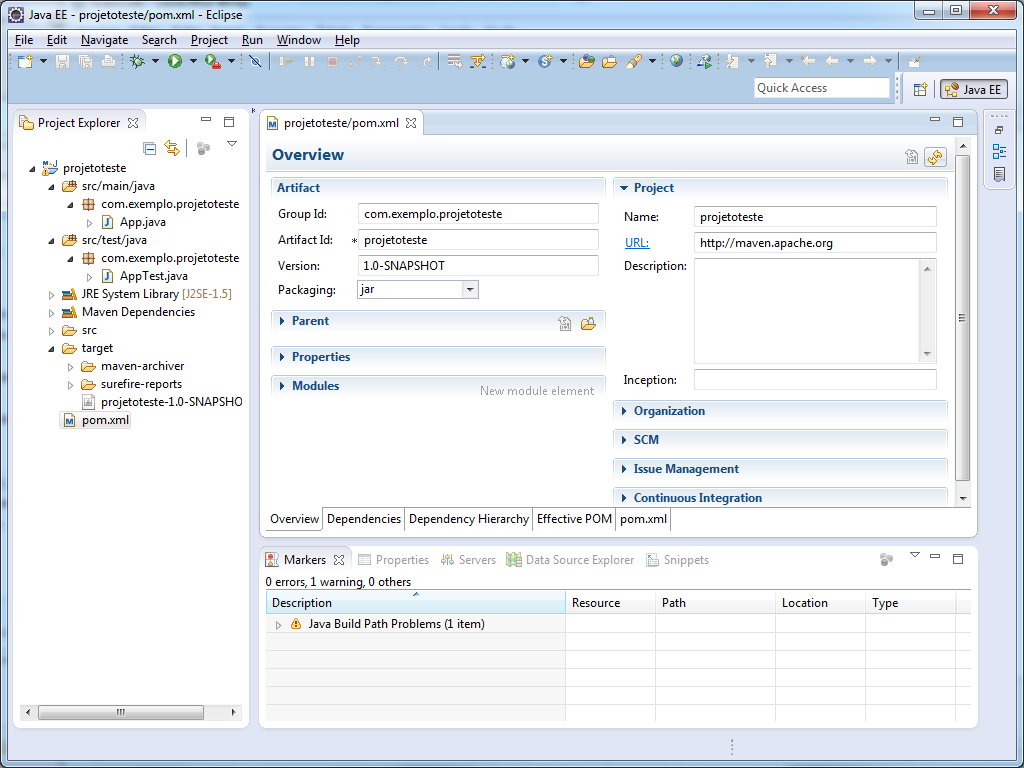This screenshot has width=1024, height=768.
Task: Click the New Servlet icon
Action: tap(545, 61)
